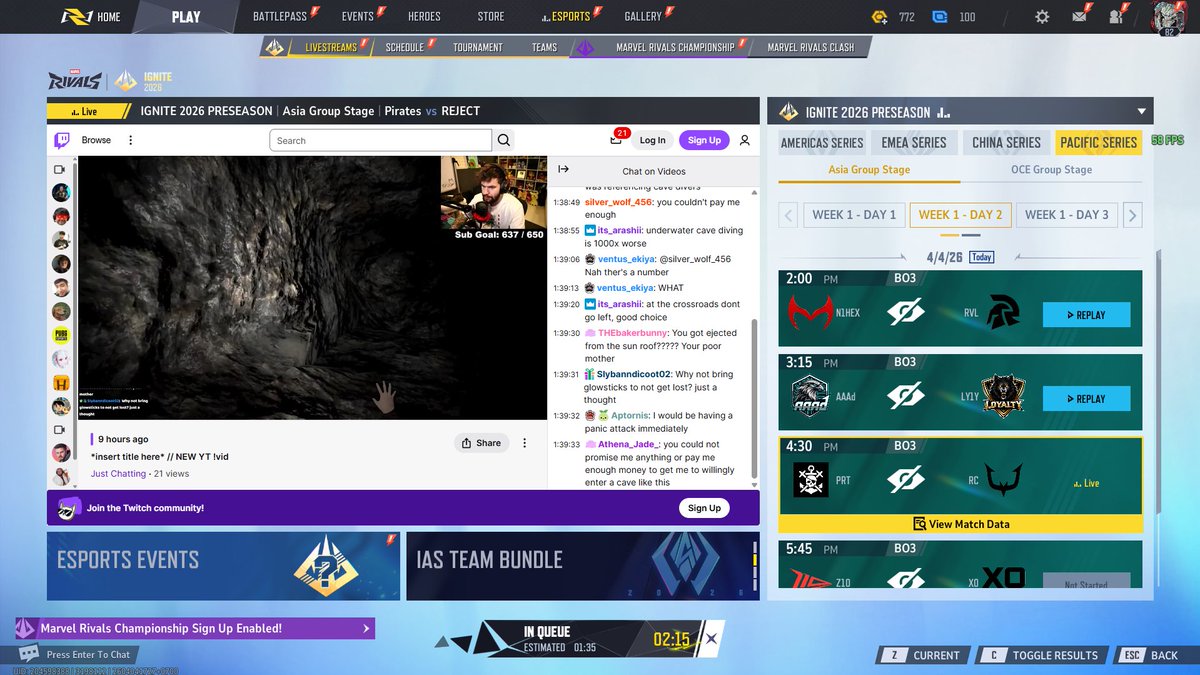Click the Z10 team logo
This screenshot has height=675, width=1200.
pyautogui.click(x=811, y=579)
